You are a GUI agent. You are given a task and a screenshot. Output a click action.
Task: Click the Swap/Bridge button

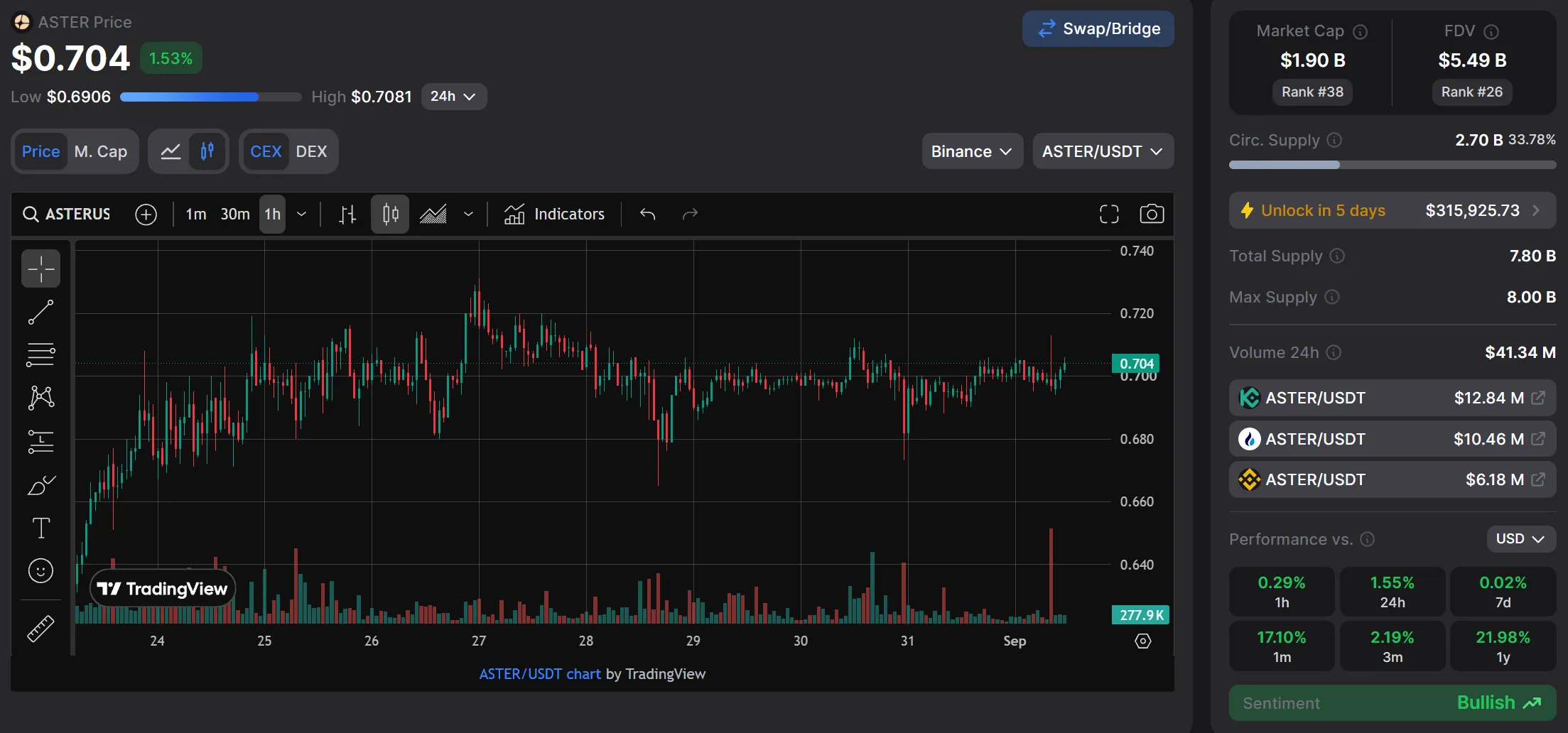(1098, 28)
